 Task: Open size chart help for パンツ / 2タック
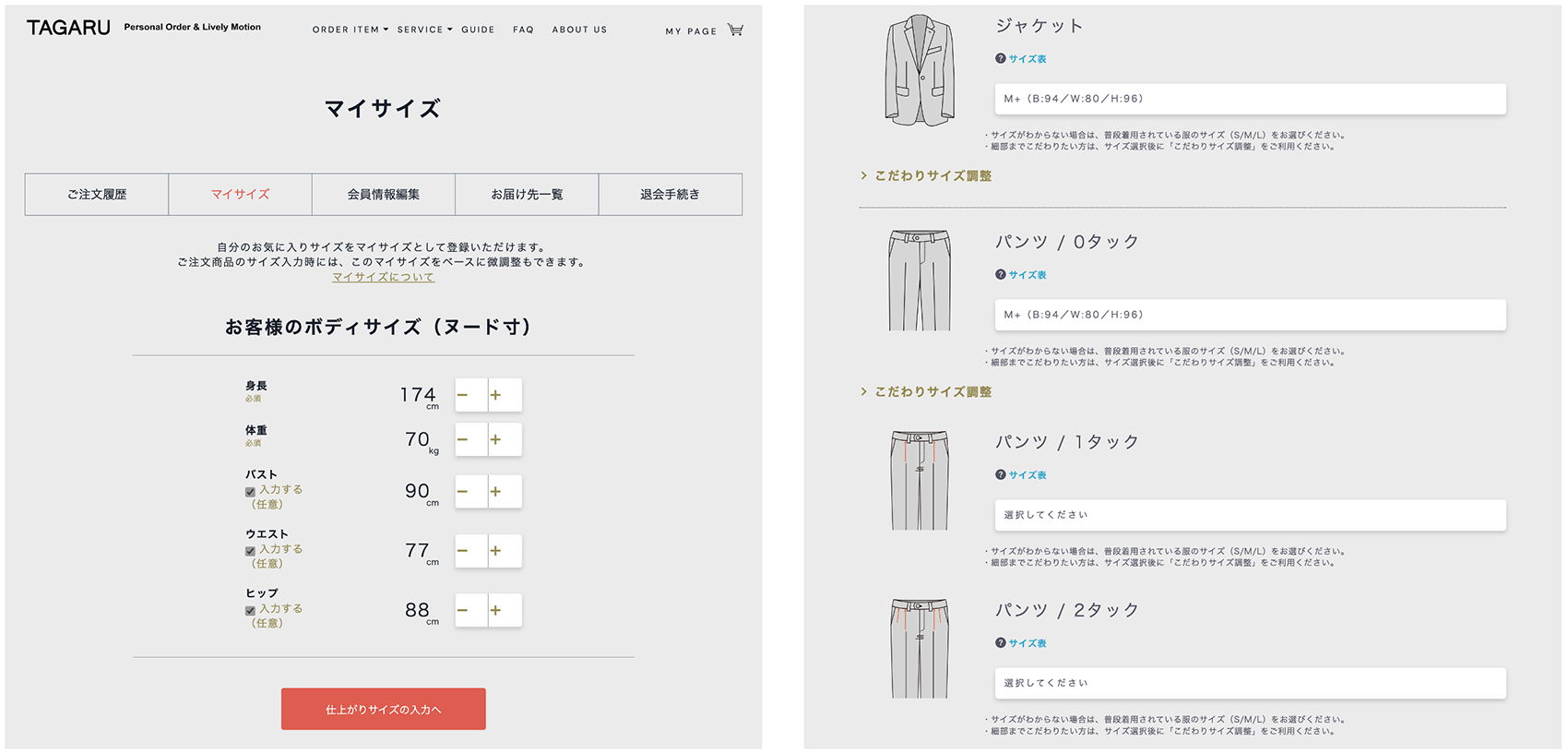(1001, 643)
